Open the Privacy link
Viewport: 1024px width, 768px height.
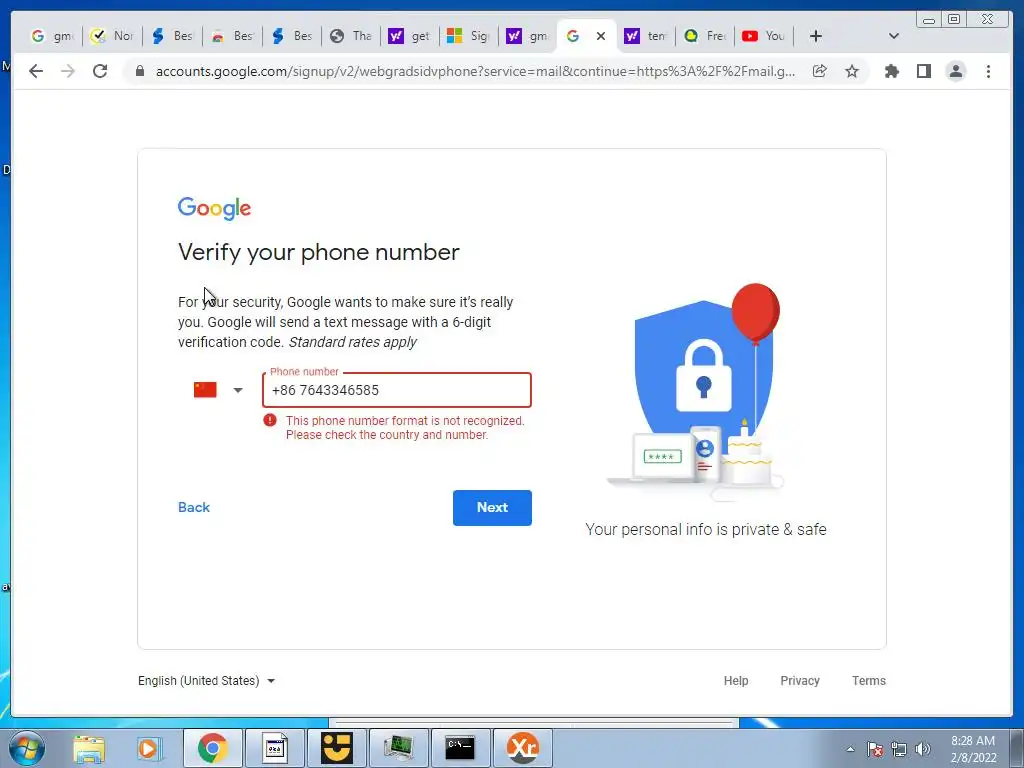click(799, 680)
